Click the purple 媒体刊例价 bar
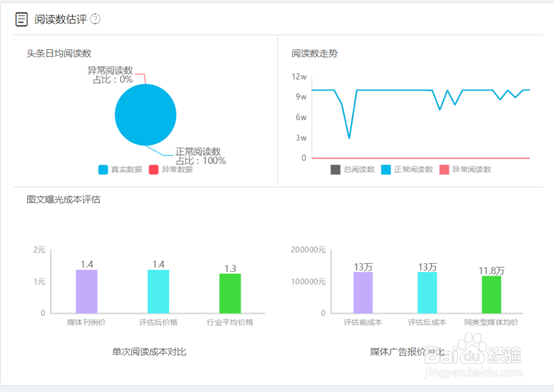 point(87,292)
